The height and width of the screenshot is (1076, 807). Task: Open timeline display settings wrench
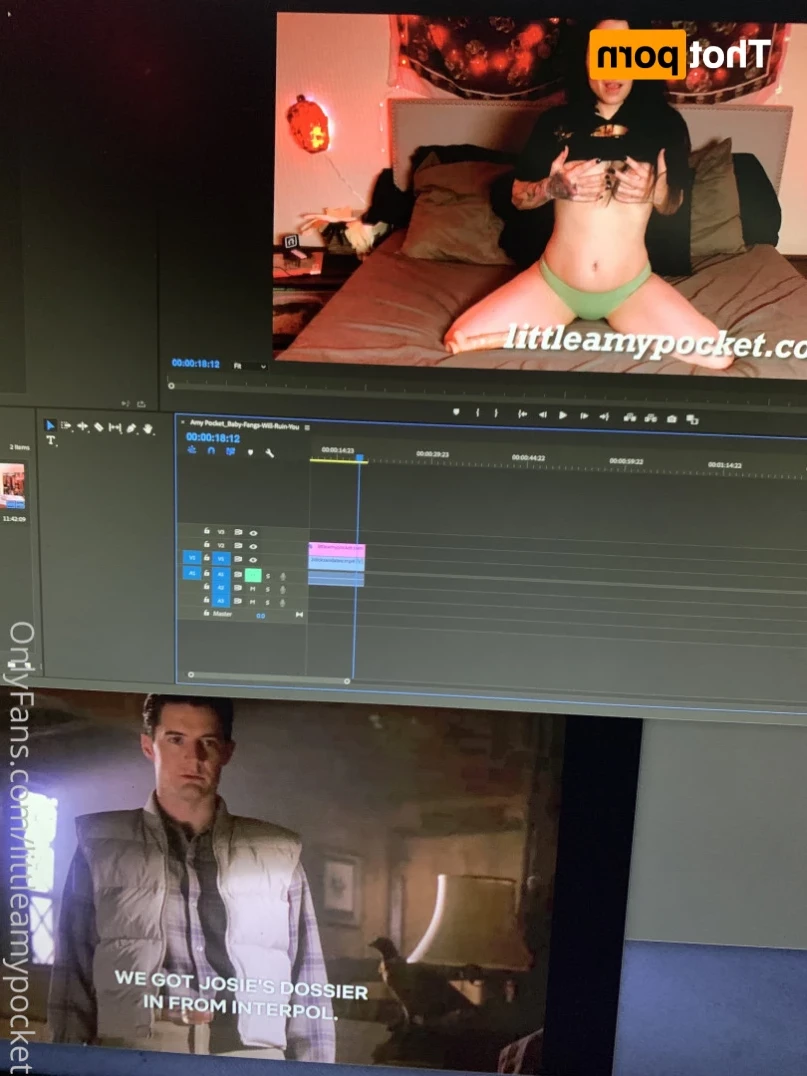point(270,453)
